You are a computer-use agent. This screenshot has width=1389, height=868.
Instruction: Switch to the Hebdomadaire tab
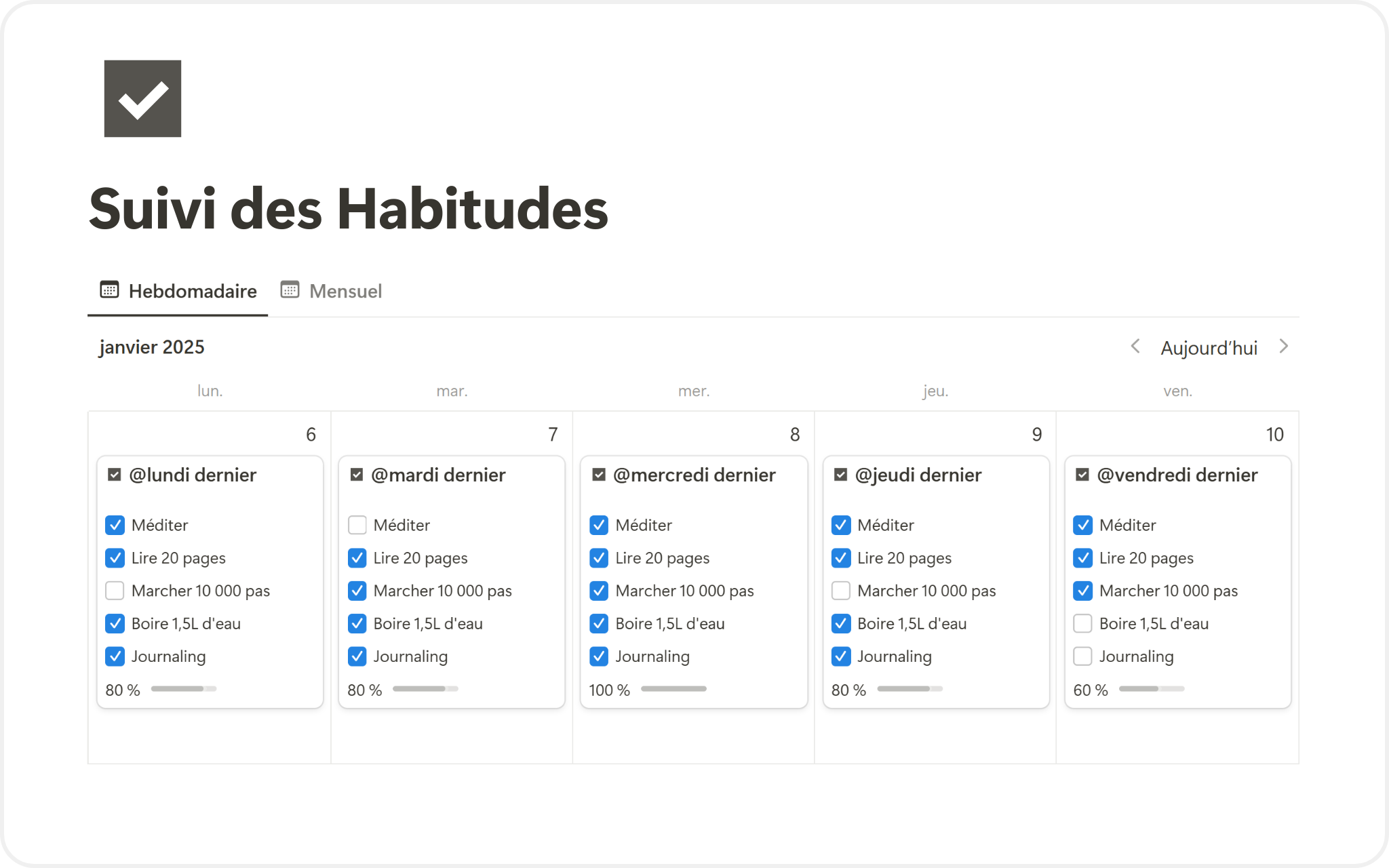tap(192, 291)
